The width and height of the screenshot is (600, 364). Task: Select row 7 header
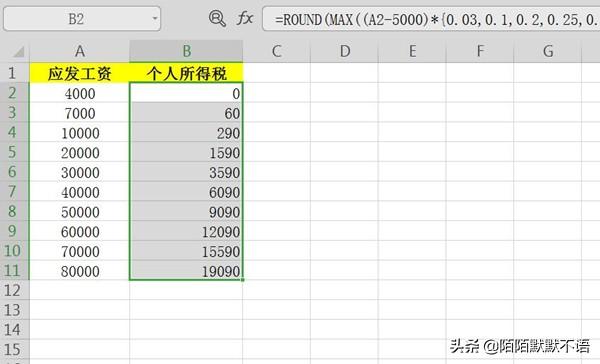coord(15,191)
